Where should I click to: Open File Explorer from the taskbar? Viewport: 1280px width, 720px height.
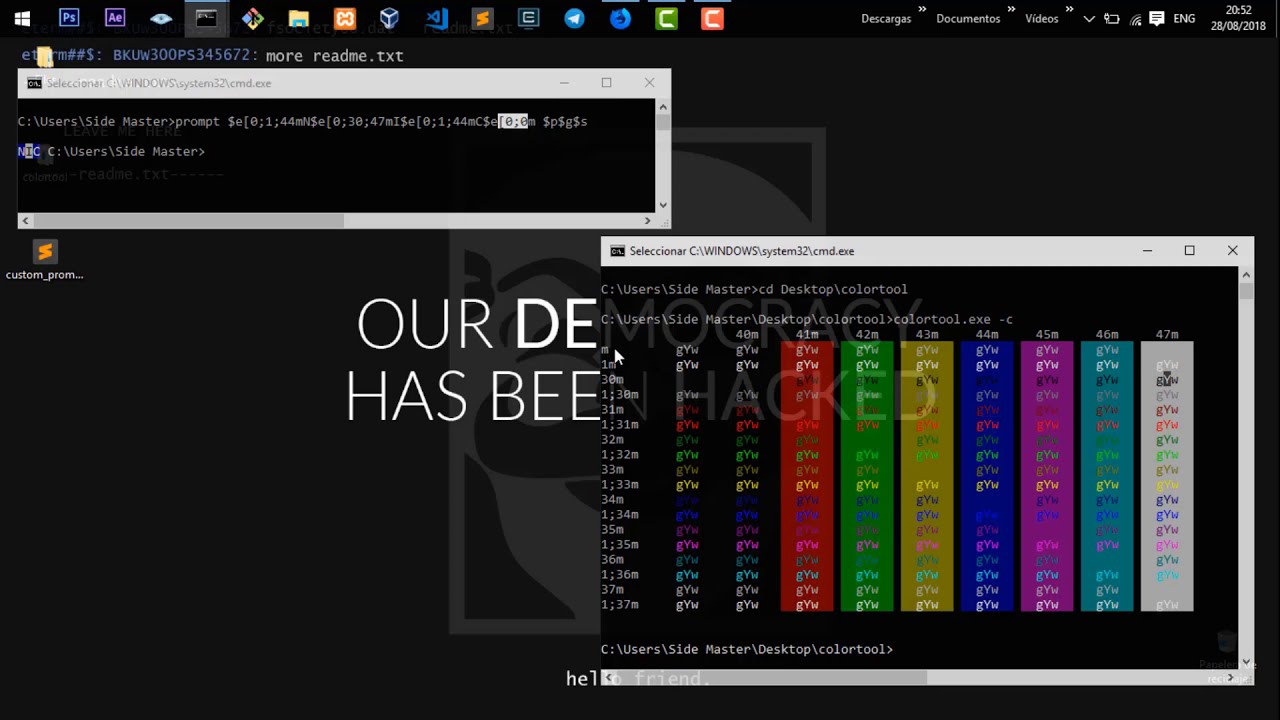(298, 18)
